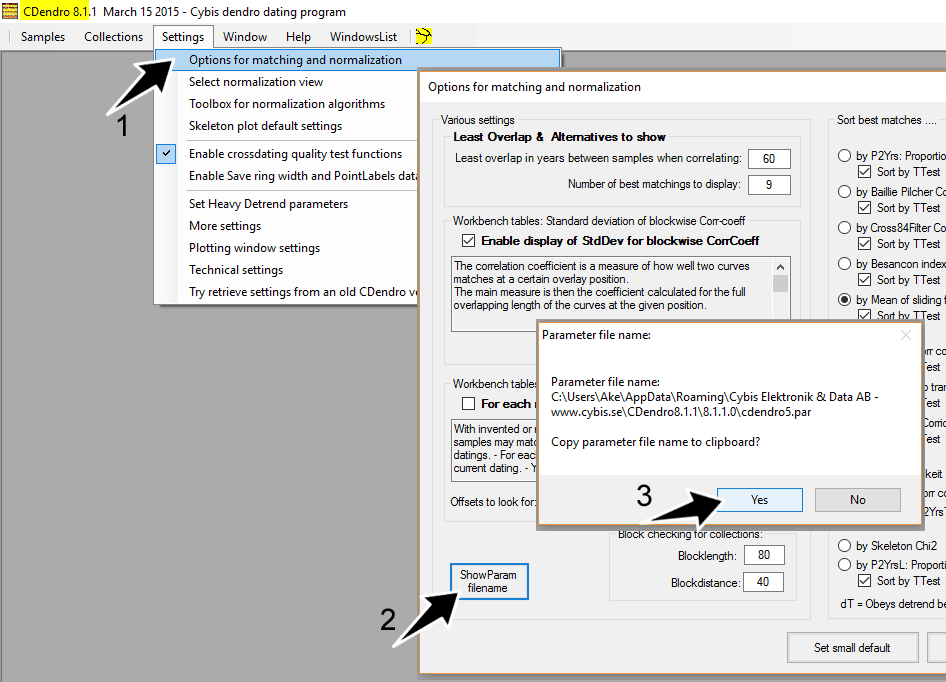The height and width of the screenshot is (682, 946).
Task: Toggle Sort by TTest under Baillie Pilcher
Action: click(865, 208)
